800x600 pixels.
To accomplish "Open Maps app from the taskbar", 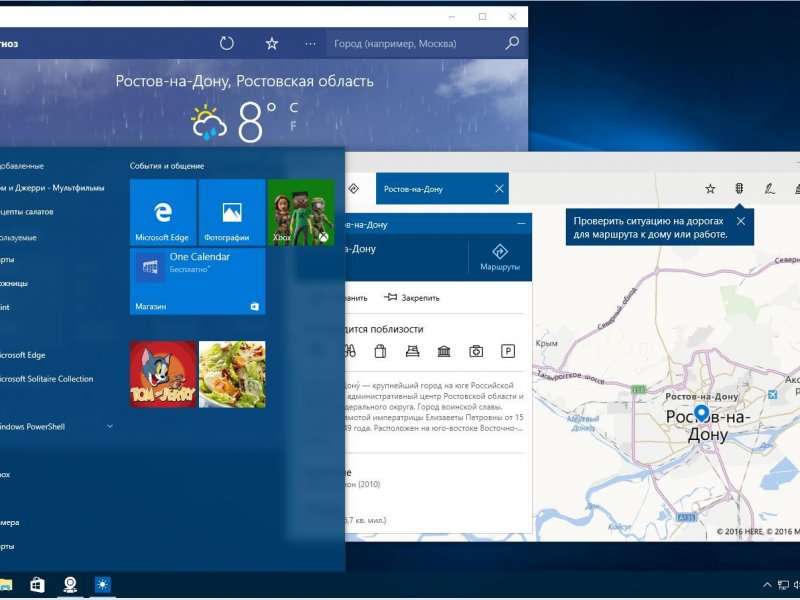I will [70, 585].
